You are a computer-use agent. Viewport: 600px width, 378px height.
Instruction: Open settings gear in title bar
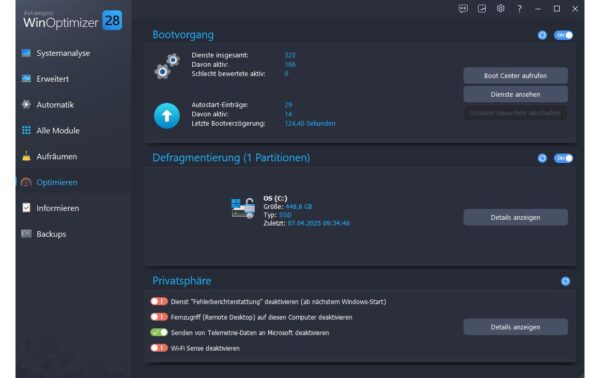point(501,8)
